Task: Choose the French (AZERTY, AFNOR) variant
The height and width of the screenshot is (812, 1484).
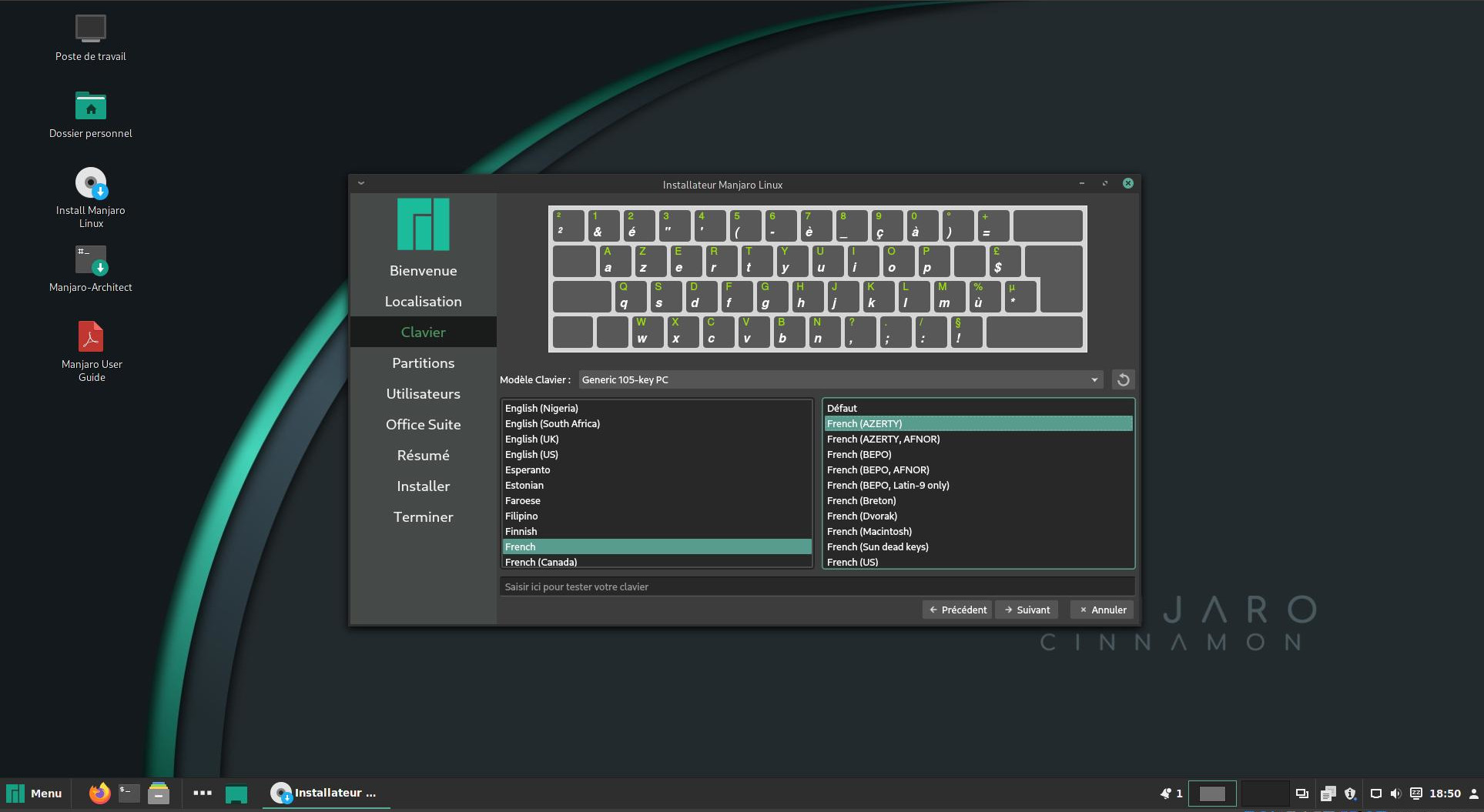Action: (979, 439)
